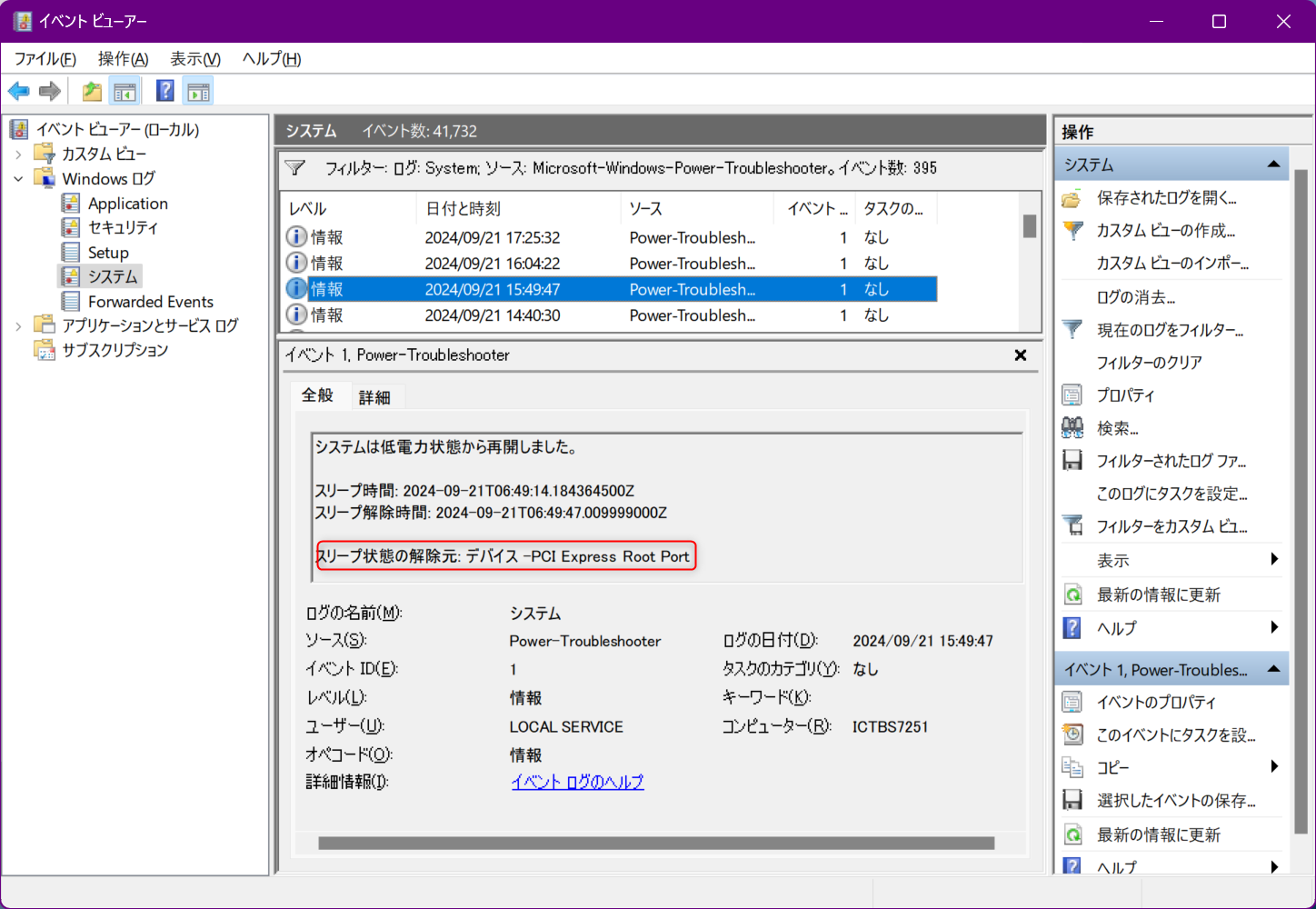
Task: Collapse Windows ログ tree node
Action: [18, 179]
